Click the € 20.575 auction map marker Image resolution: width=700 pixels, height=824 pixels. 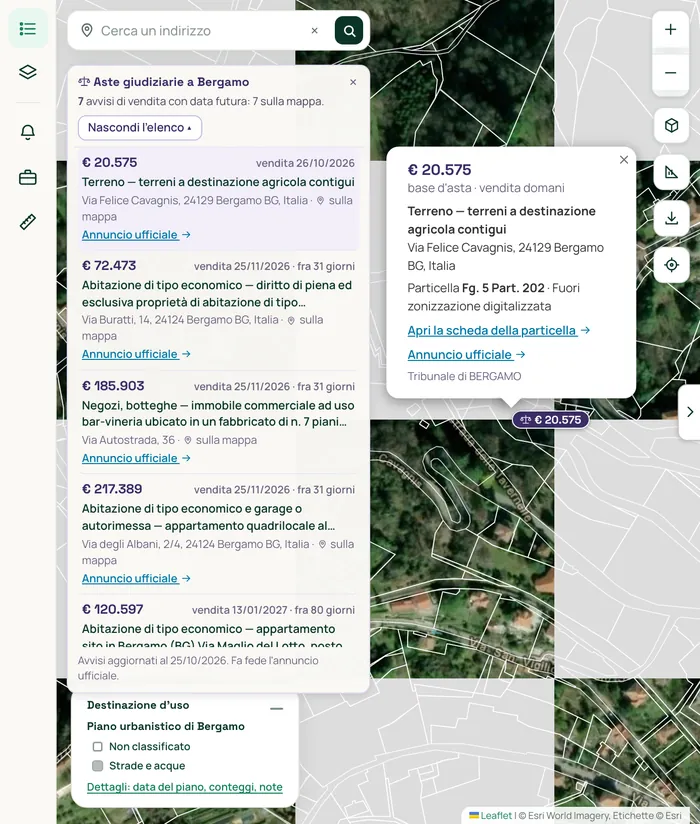550,420
